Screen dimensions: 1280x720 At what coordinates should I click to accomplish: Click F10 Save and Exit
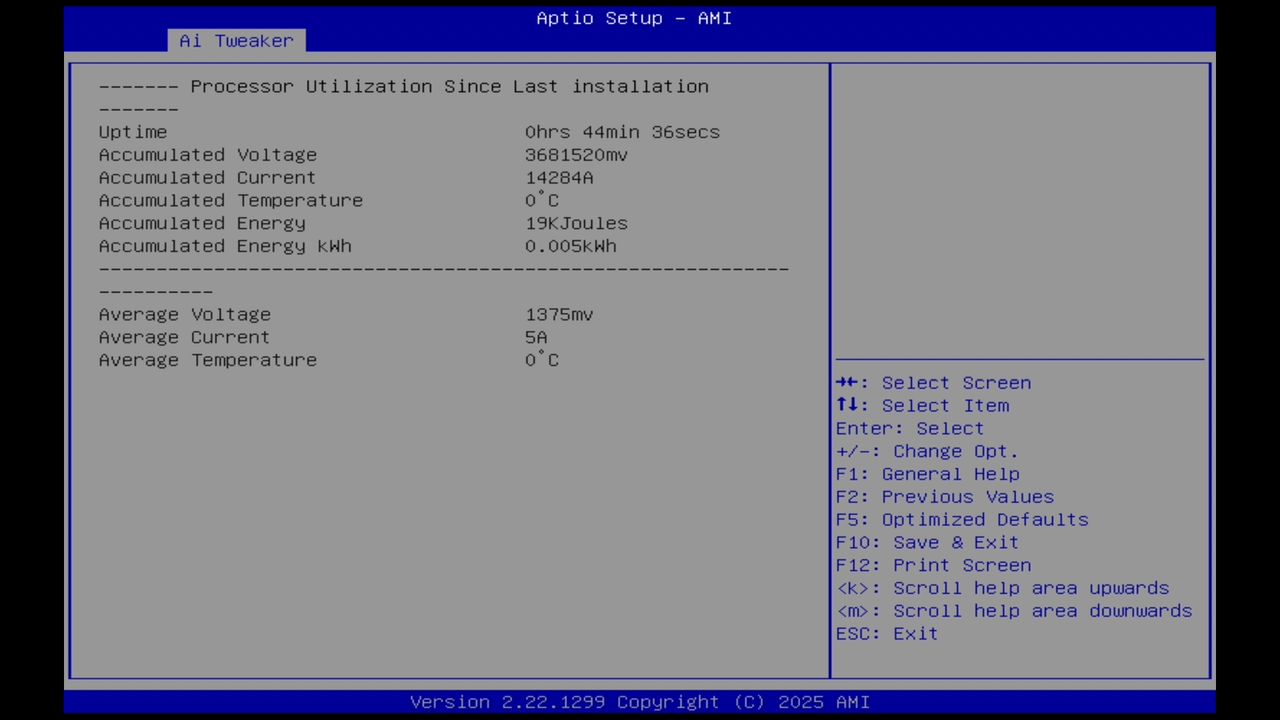(x=955, y=542)
